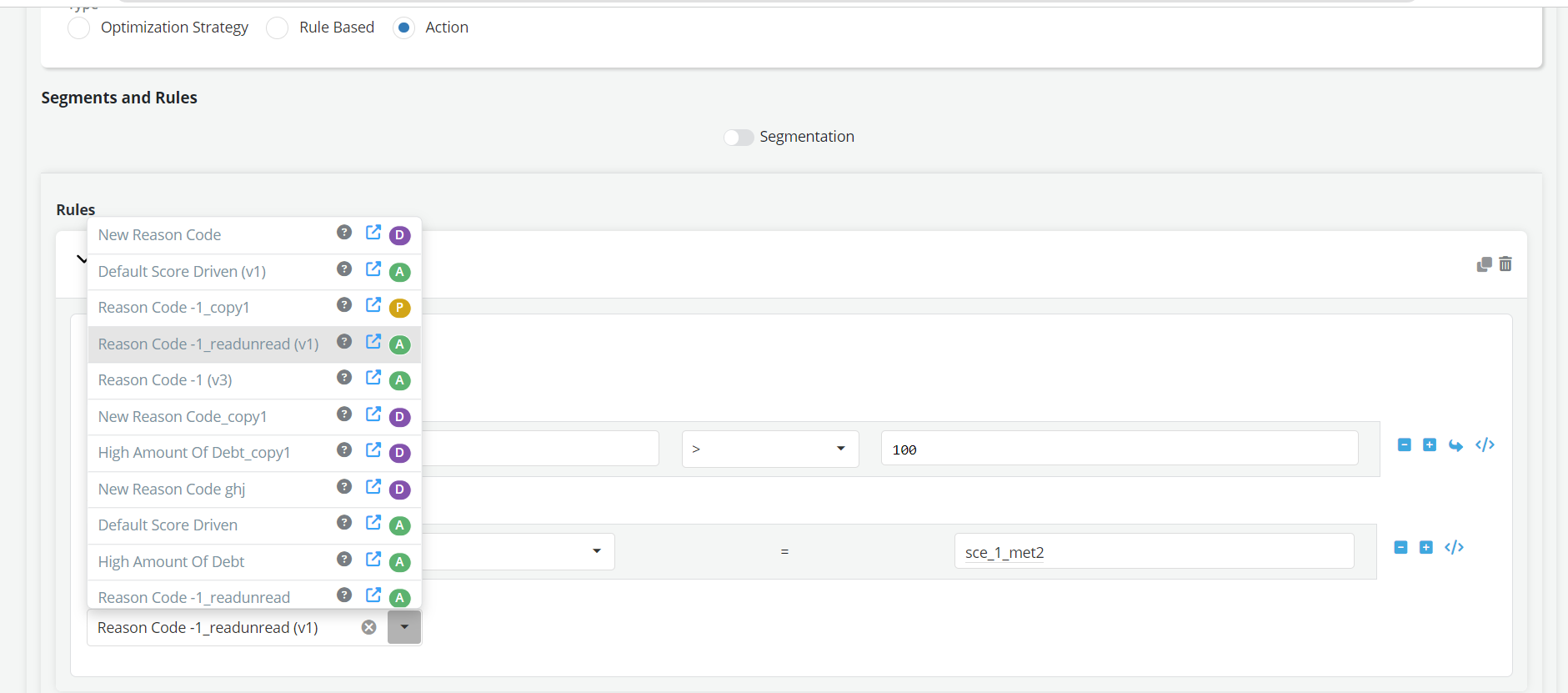Collapse the rule using the chevron

(81, 259)
